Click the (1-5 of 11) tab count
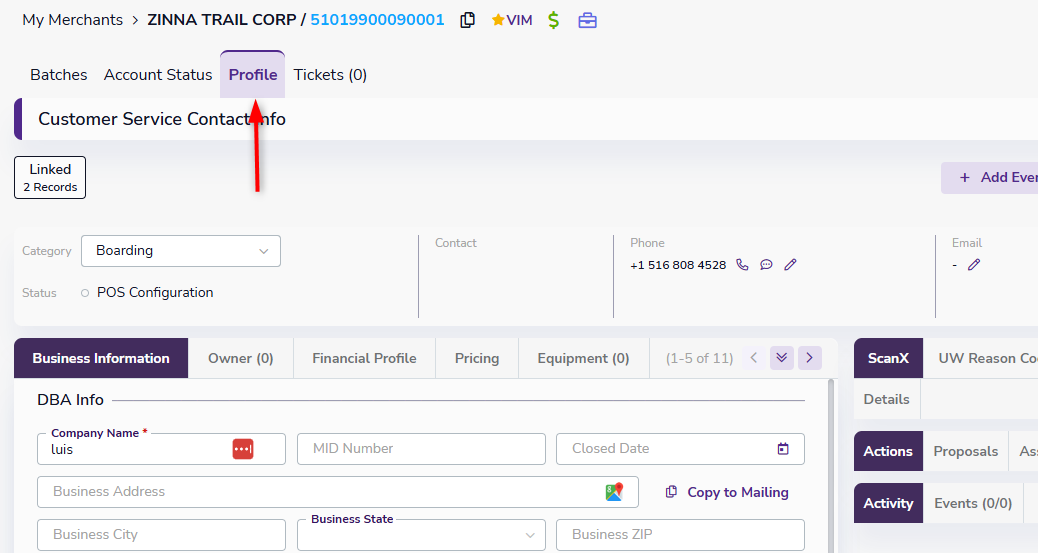 coord(699,358)
